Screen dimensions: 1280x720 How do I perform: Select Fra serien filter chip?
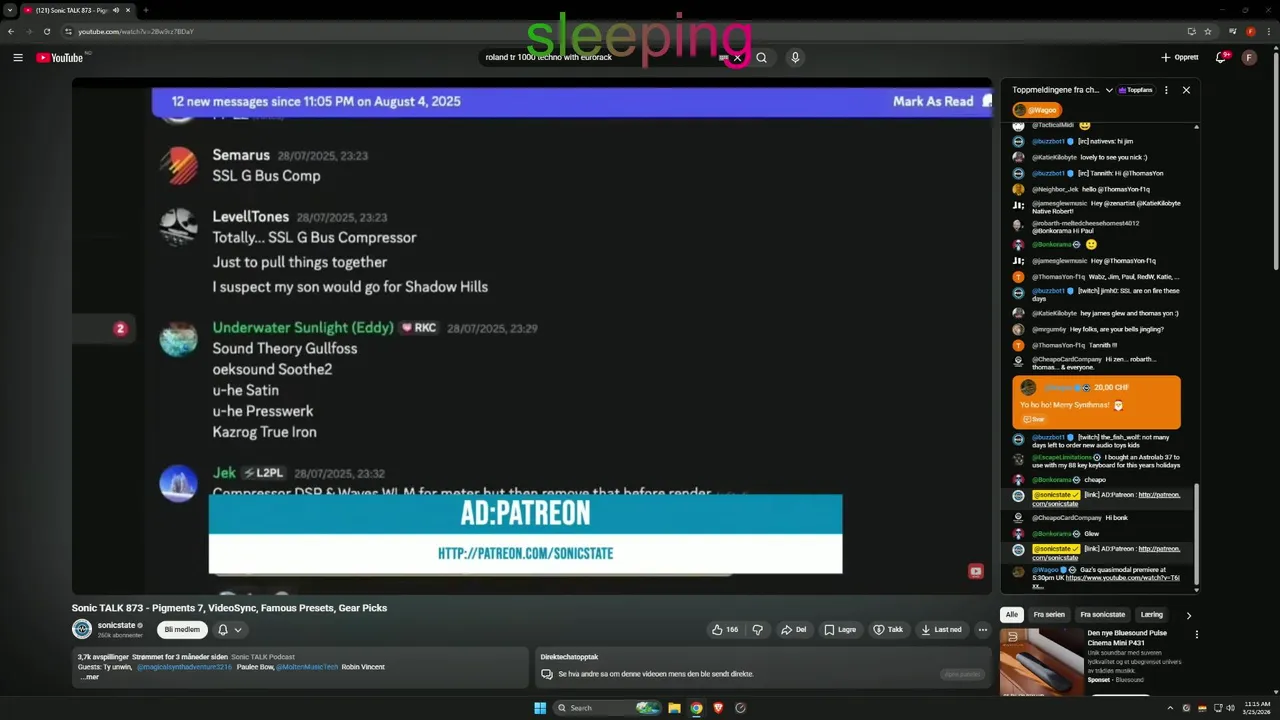1049,615
